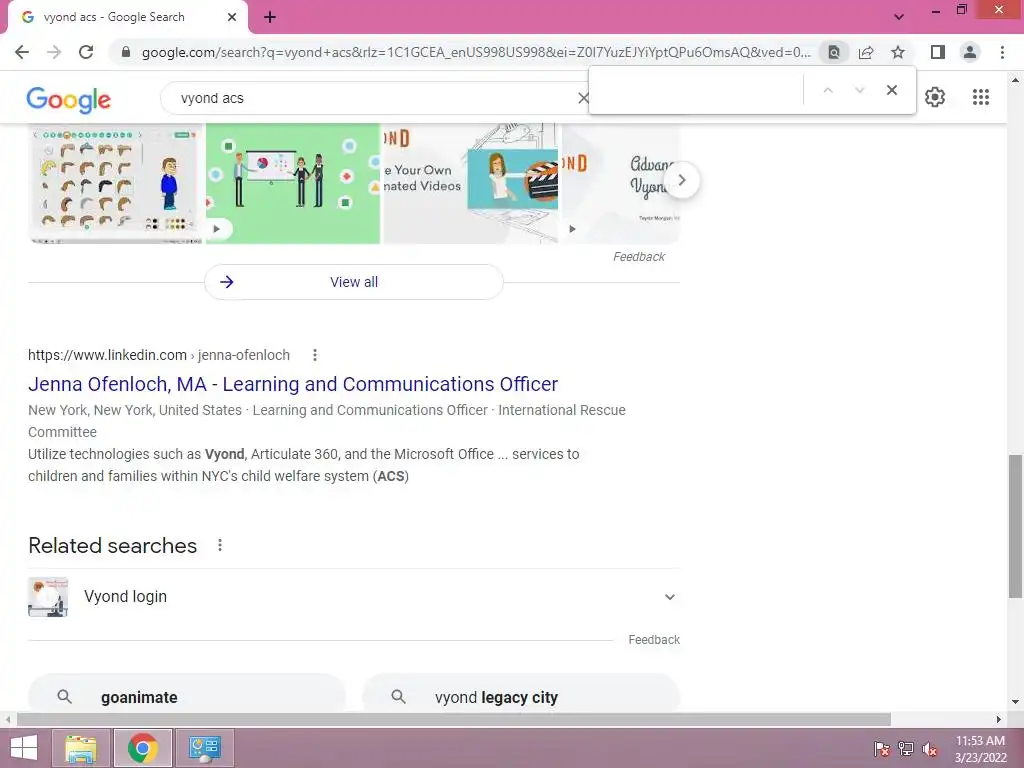Viewport: 1024px width, 768px height.
Task: Toggle the Chrome side panel
Action: click(938, 52)
